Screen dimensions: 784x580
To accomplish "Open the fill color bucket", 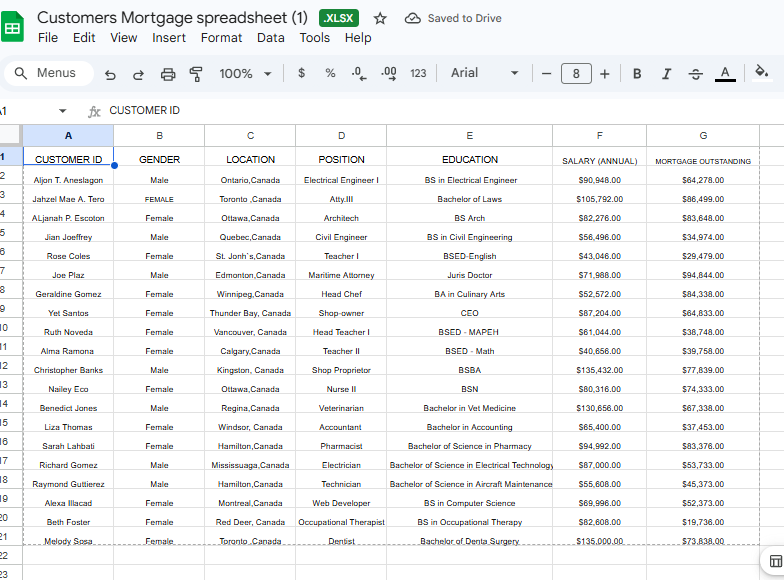I will pyautogui.click(x=761, y=73).
